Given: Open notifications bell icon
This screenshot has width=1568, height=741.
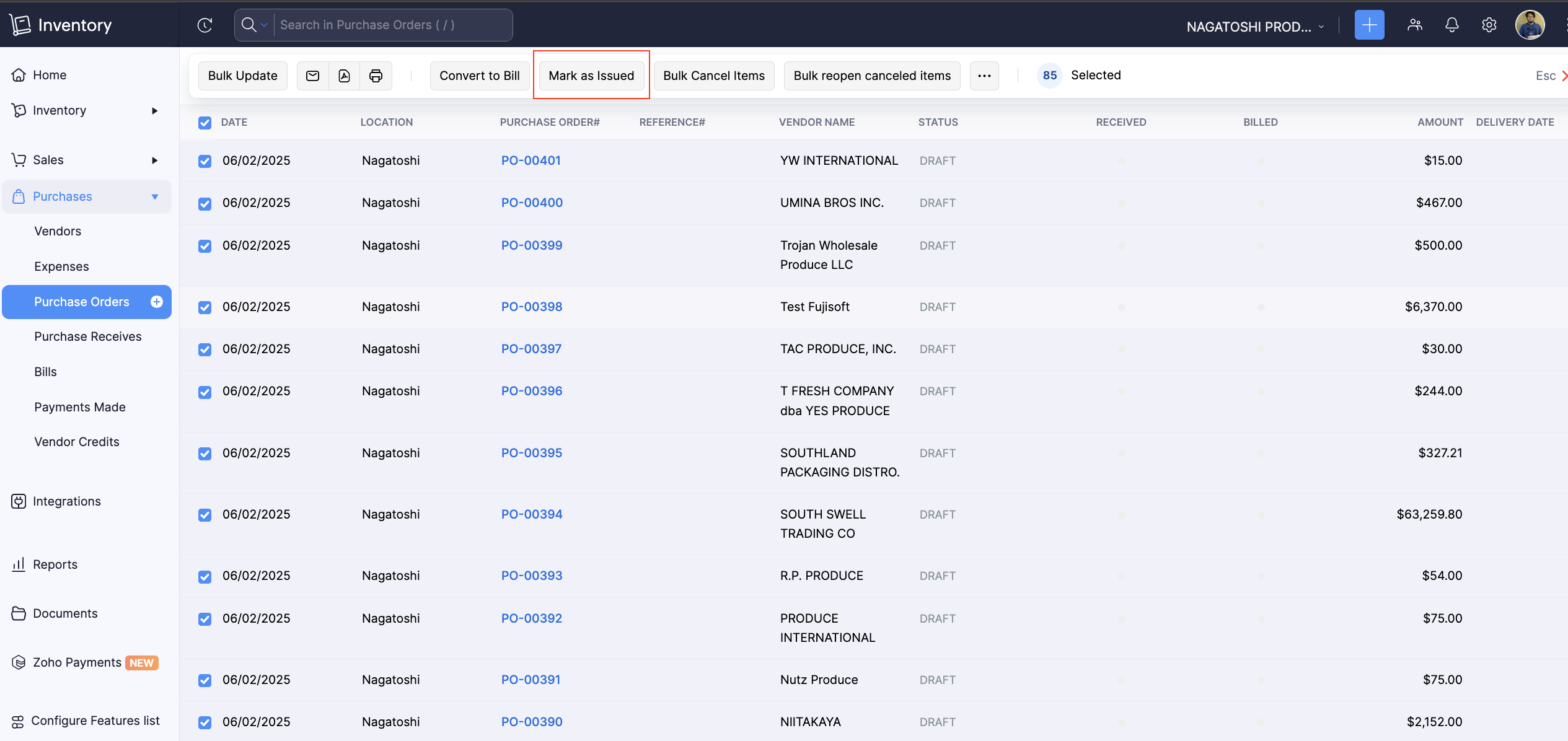Looking at the screenshot, I should click(x=1452, y=25).
